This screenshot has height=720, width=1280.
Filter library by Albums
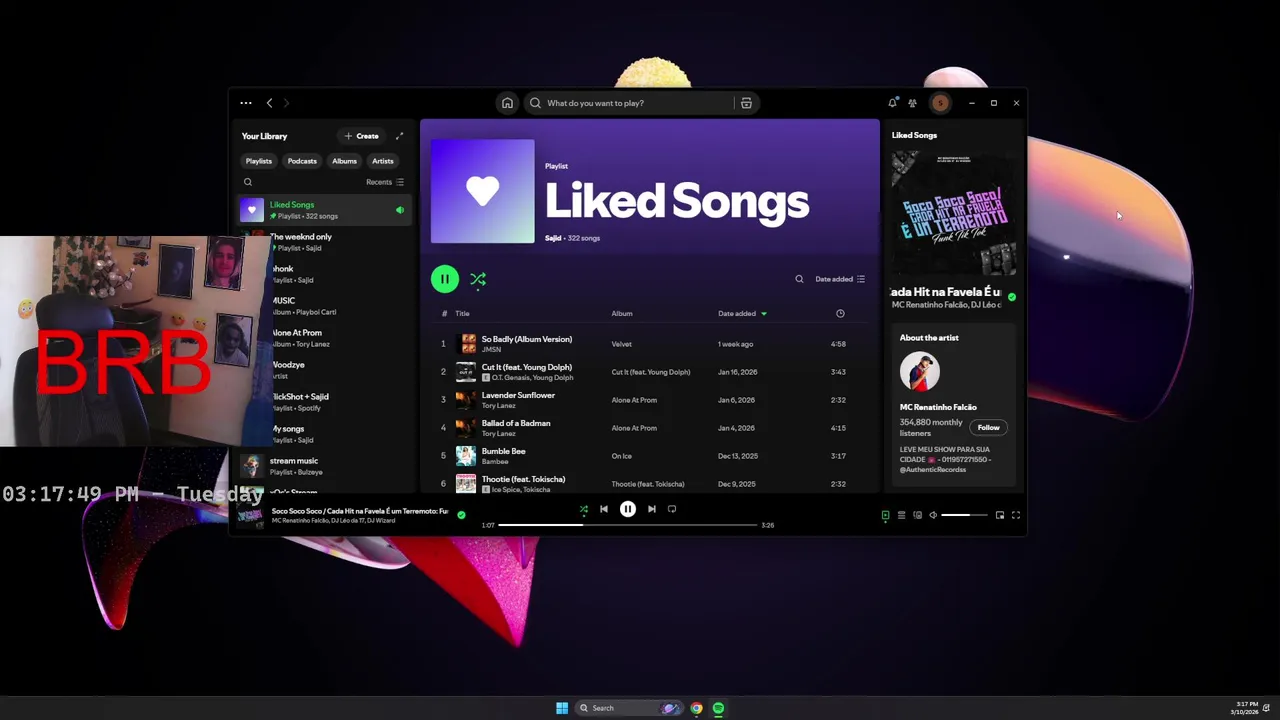tap(344, 161)
